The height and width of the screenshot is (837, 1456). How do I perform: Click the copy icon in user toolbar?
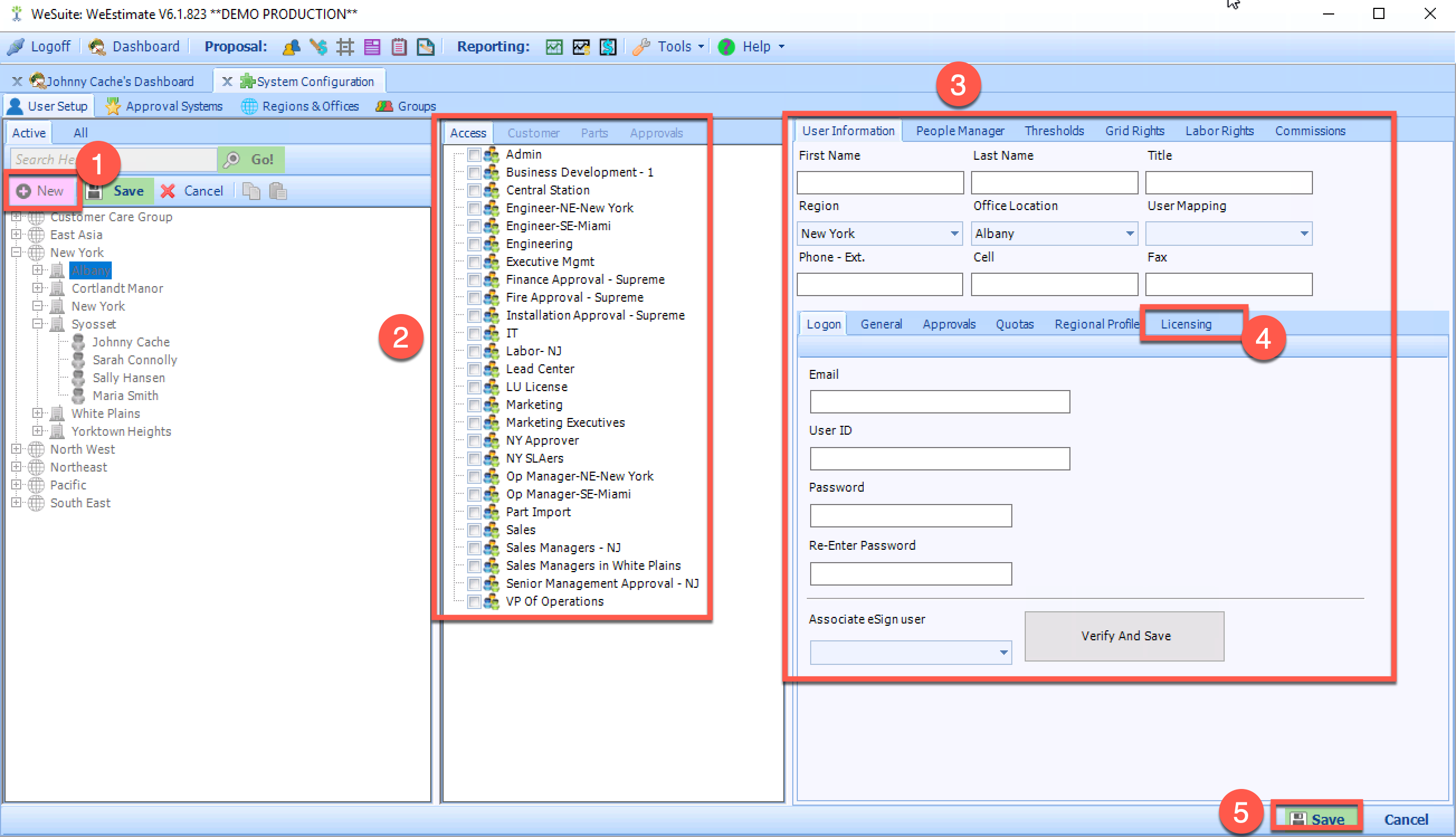(251, 191)
